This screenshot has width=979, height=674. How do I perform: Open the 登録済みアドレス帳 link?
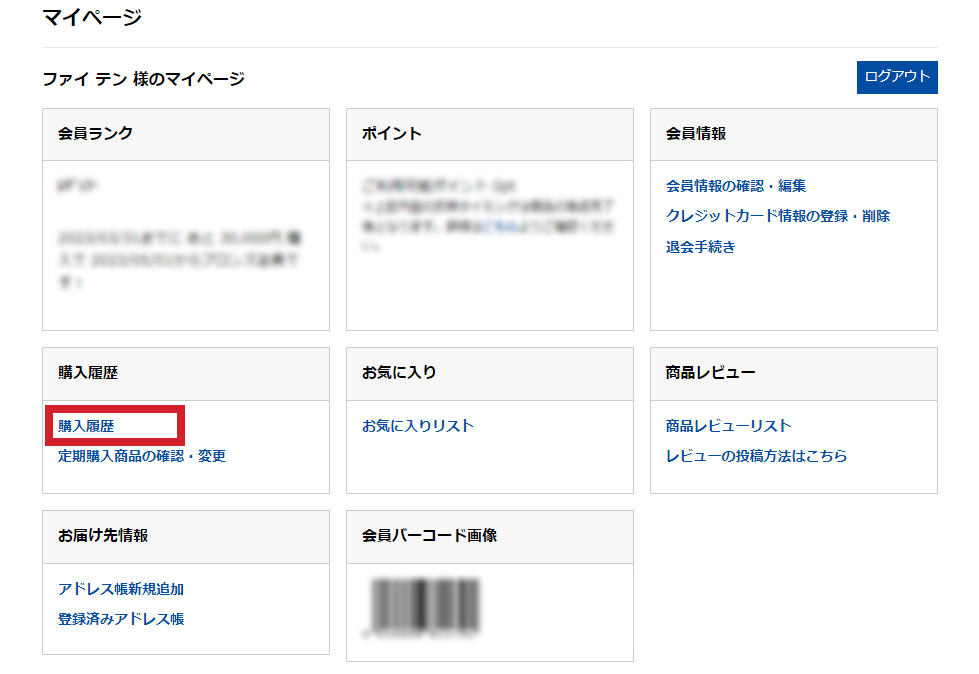(x=121, y=619)
